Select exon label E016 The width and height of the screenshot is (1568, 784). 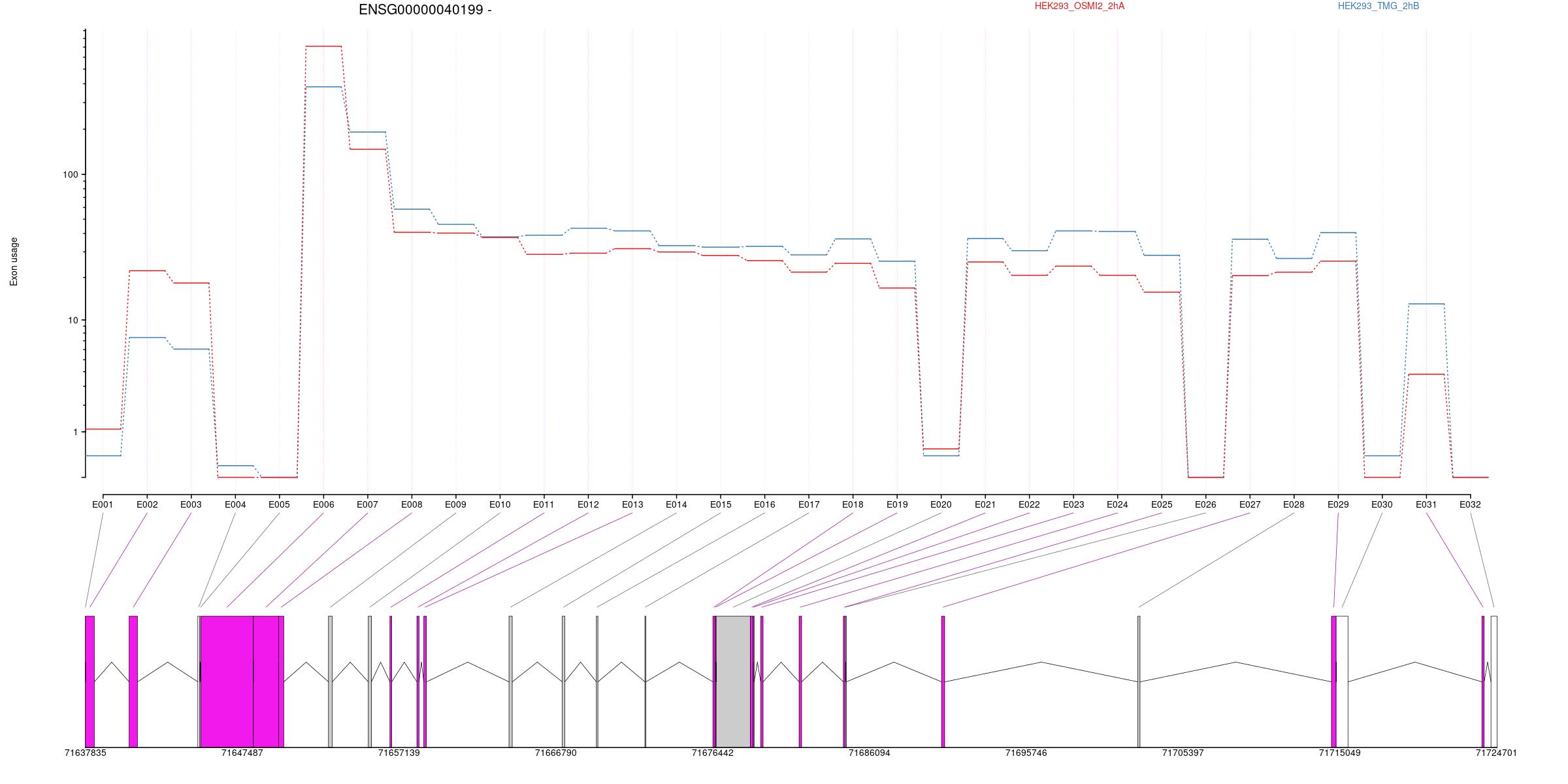[x=764, y=504]
